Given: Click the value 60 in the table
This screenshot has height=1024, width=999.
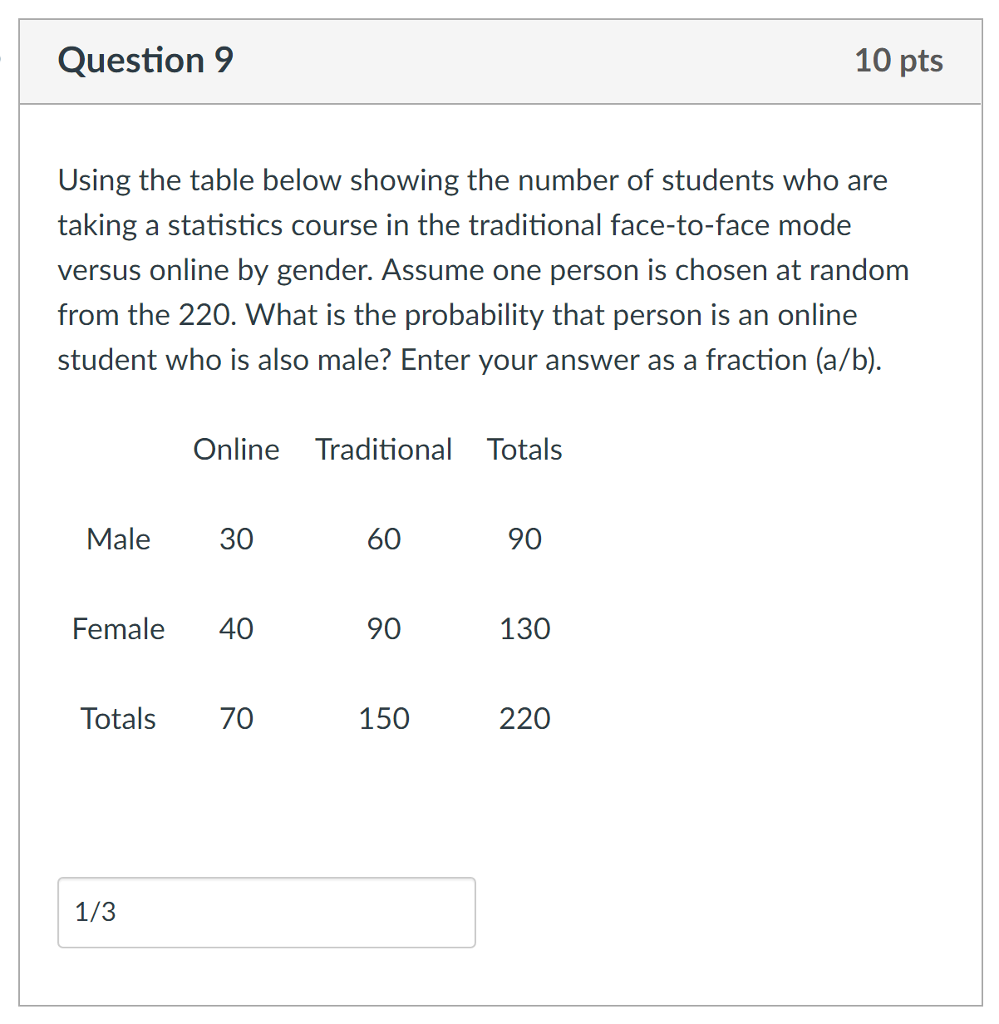Looking at the screenshot, I should click(384, 539).
